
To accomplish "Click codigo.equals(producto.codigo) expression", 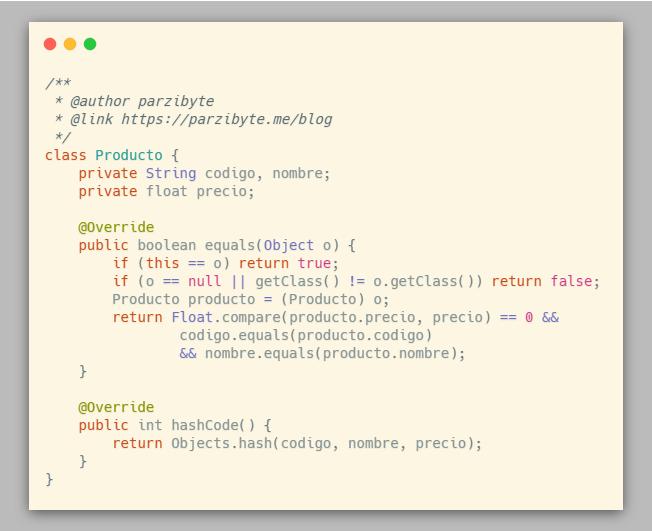I will [x=305, y=335].
